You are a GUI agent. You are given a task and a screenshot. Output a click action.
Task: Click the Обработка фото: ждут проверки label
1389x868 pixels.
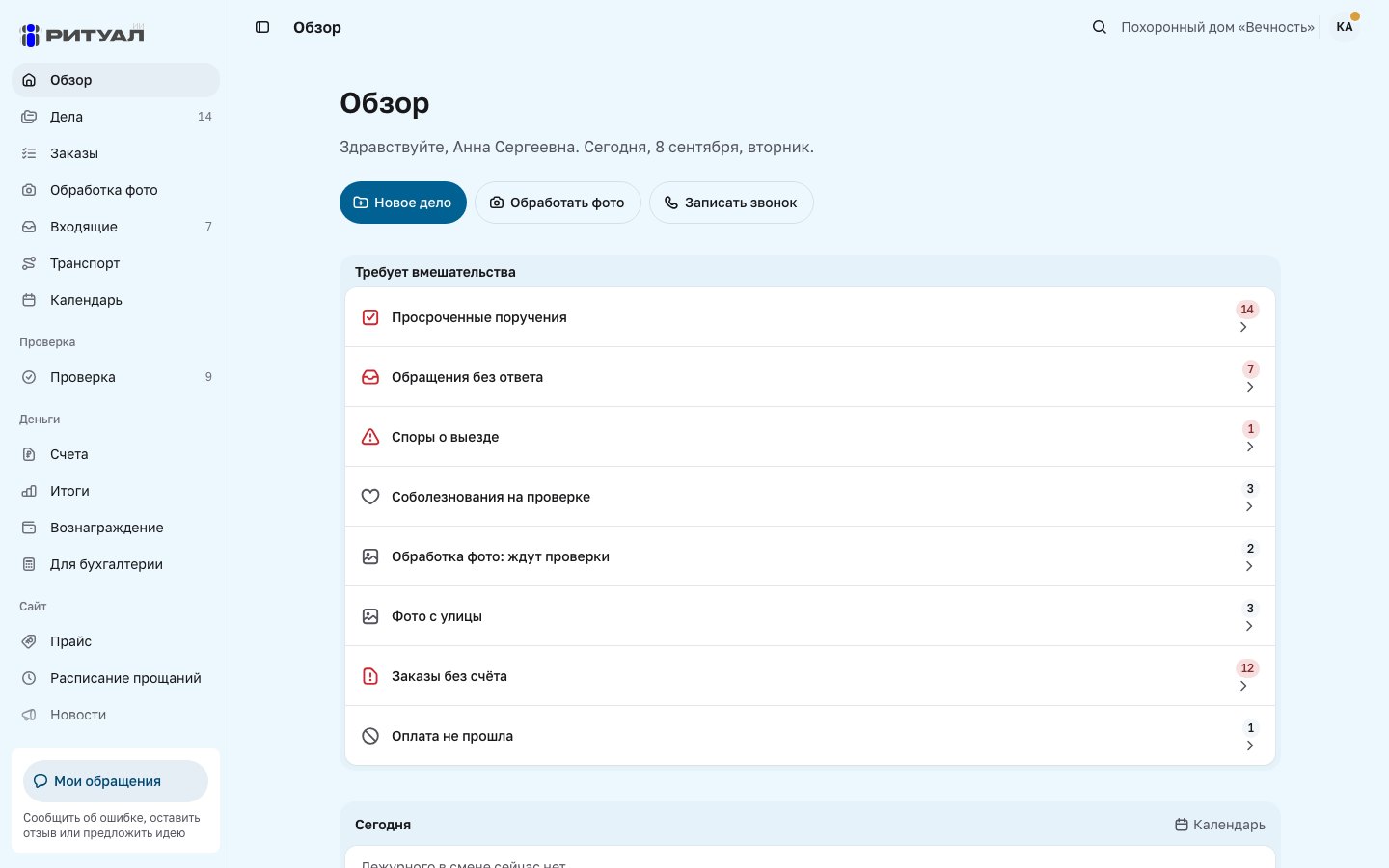501,556
